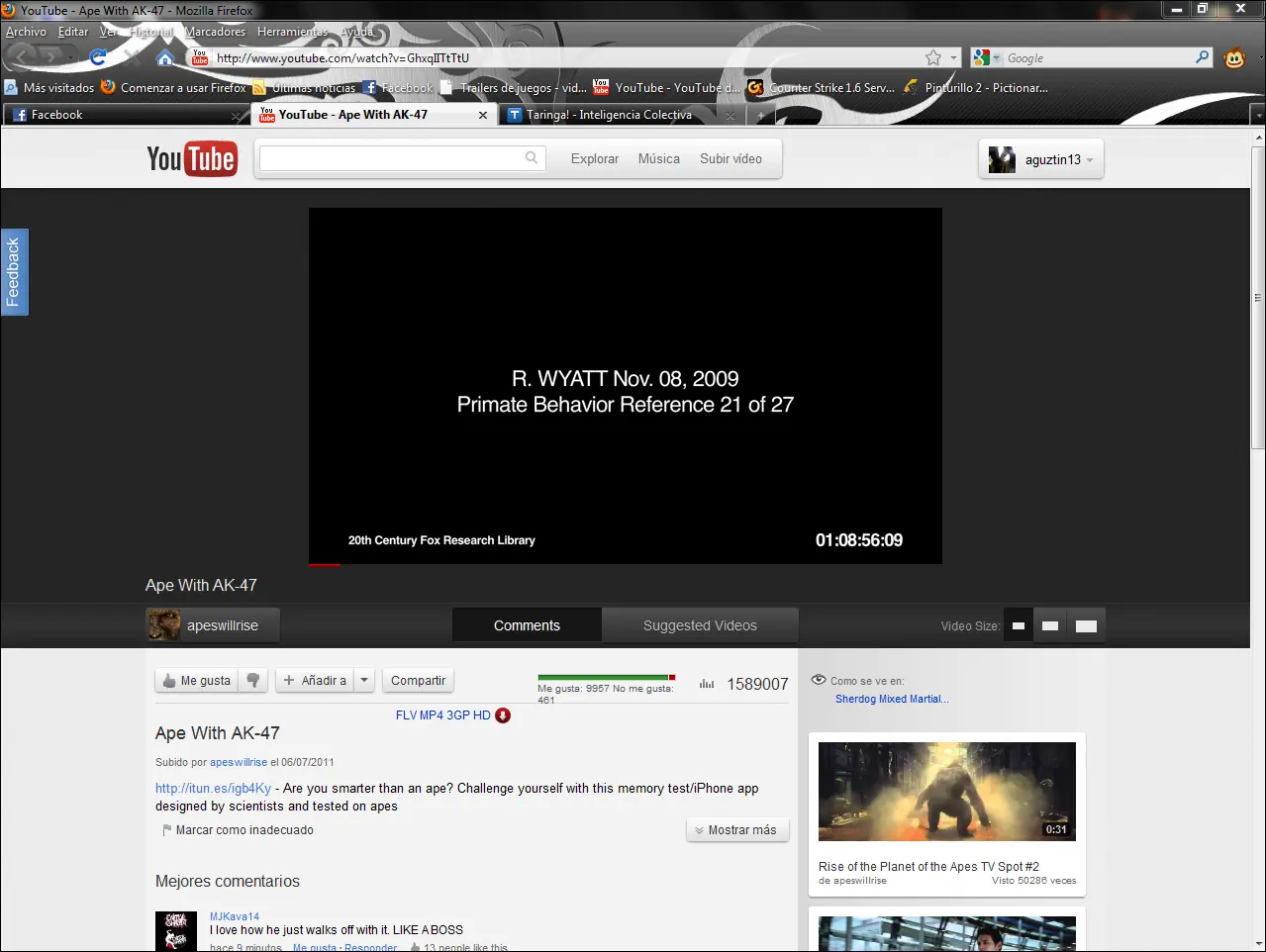Click the likes/dislikes ratio bar
Viewport: 1266px width, 952px height.
click(607, 678)
